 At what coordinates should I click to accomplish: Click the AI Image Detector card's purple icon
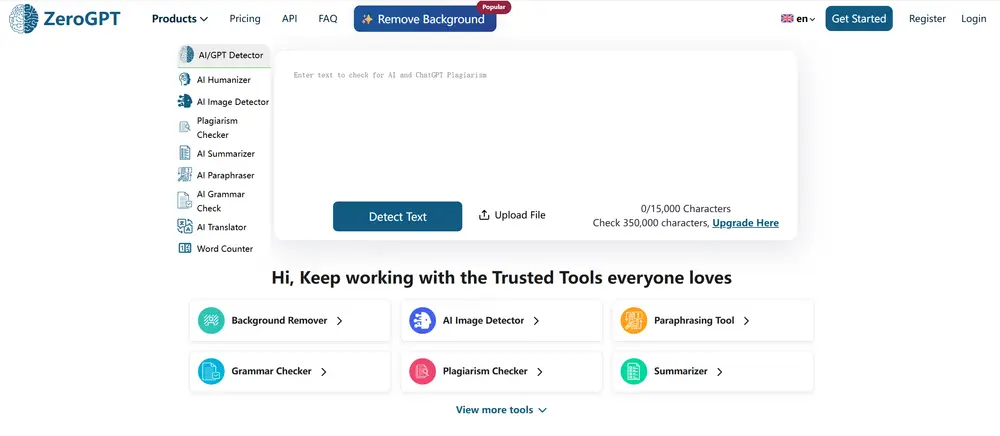[x=422, y=321]
